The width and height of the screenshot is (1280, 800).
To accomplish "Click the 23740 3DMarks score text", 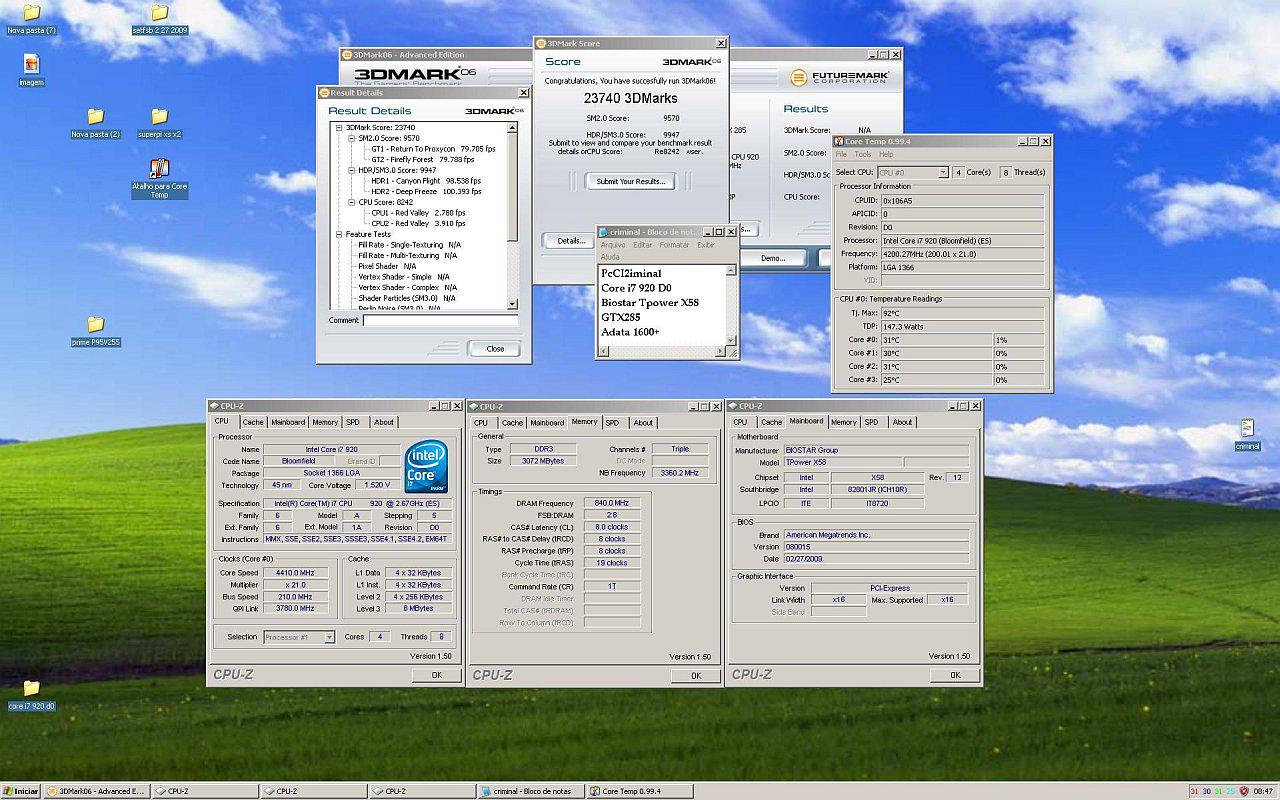I will click(x=630, y=99).
